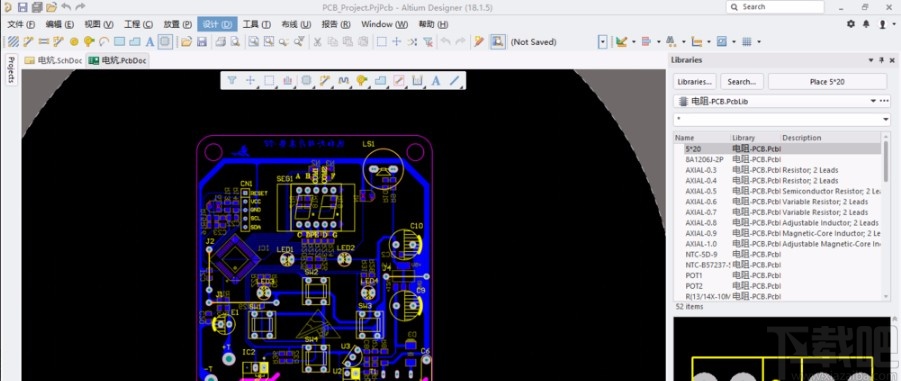Open the footprint filter mask dropdown
901x381 pixels.
885,119
